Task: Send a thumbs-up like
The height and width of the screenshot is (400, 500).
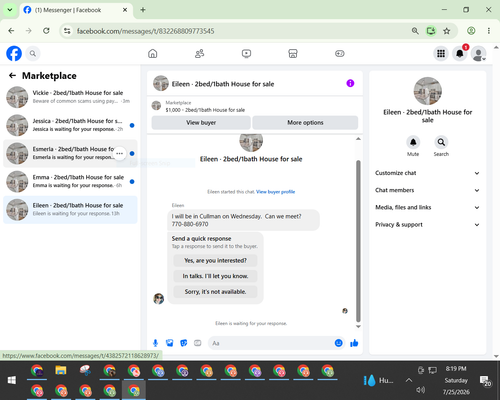Action: [x=354, y=343]
